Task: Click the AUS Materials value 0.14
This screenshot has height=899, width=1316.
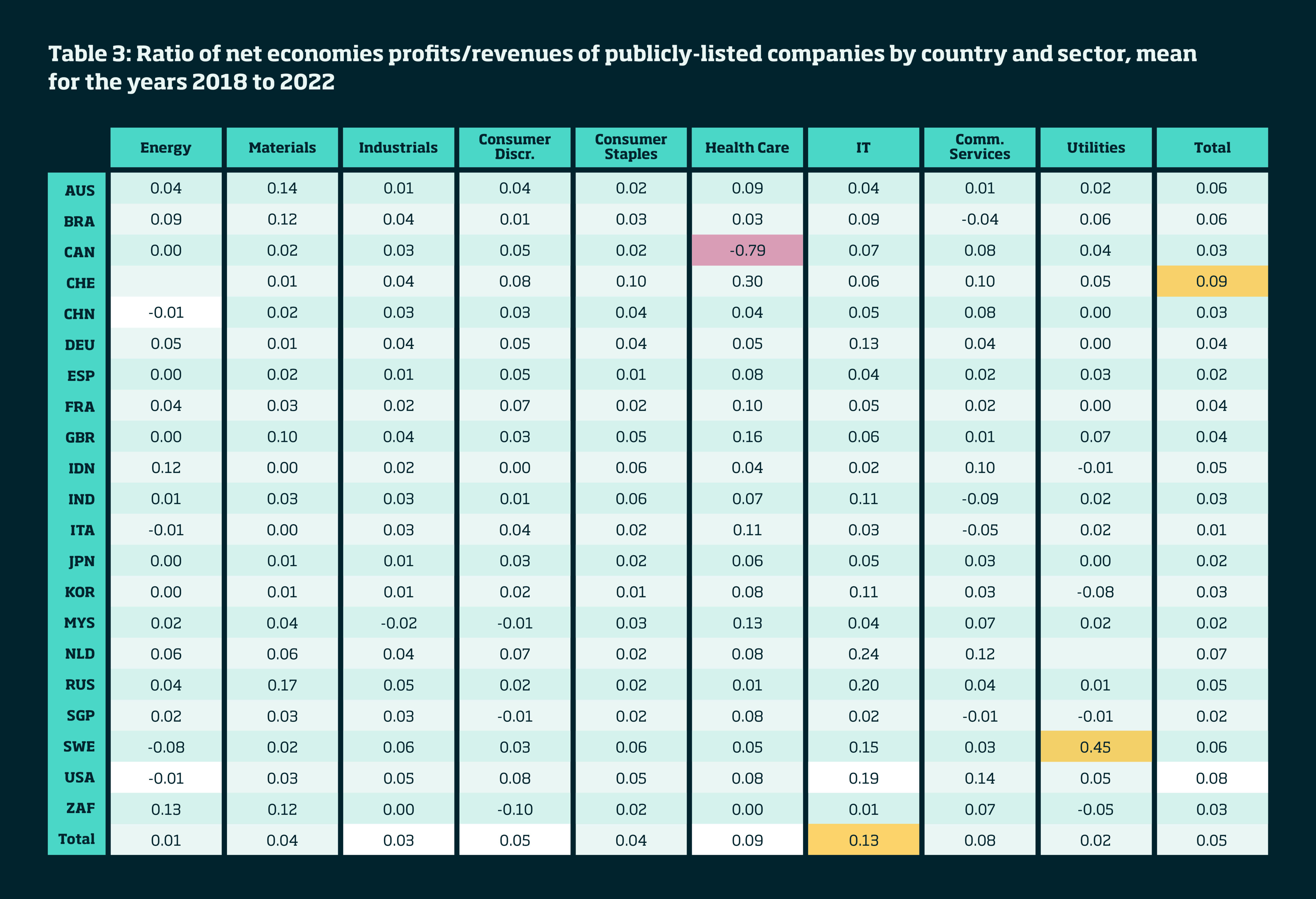Action: (282, 188)
